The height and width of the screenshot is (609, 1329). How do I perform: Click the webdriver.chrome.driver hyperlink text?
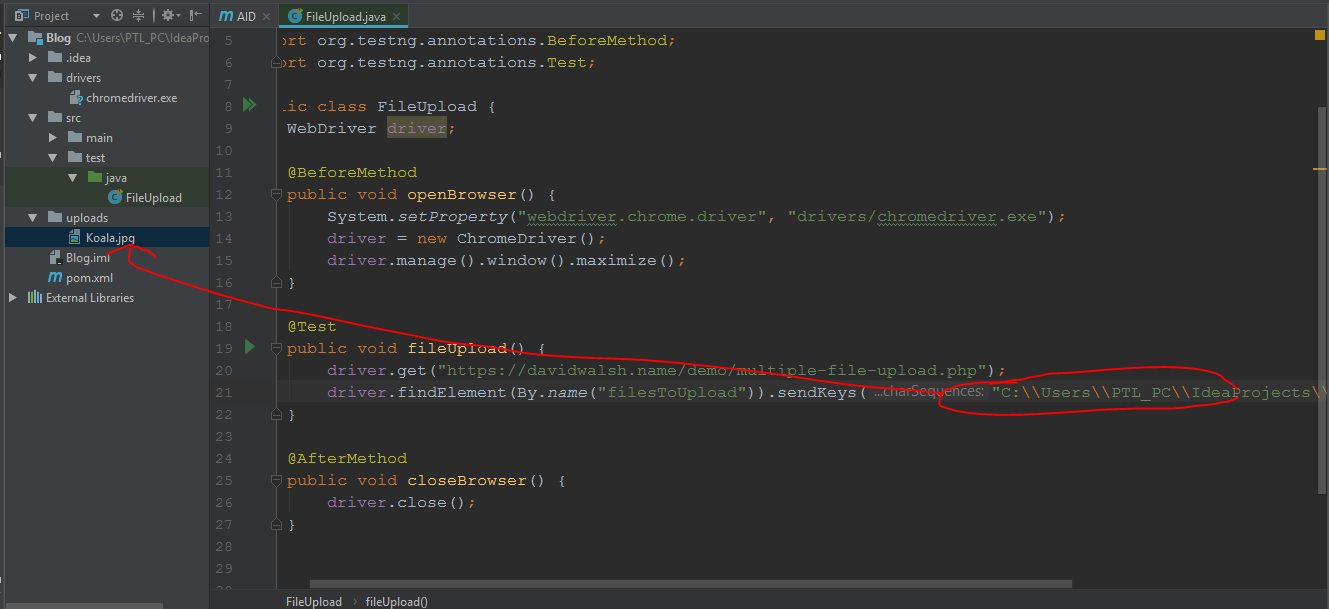pyautogui.click(x=570, y=215)
